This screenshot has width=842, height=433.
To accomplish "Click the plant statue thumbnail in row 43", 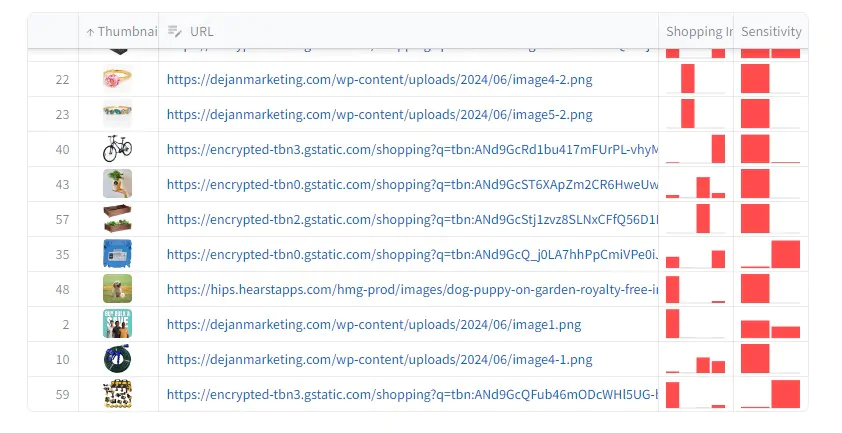I will (117, 184).
